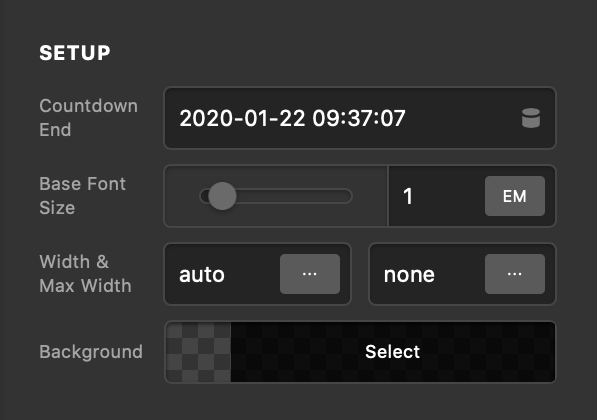This screenshot has height=420, width=597.
Task: Open the unit picker beside none max width
Action: coord(515,274)
